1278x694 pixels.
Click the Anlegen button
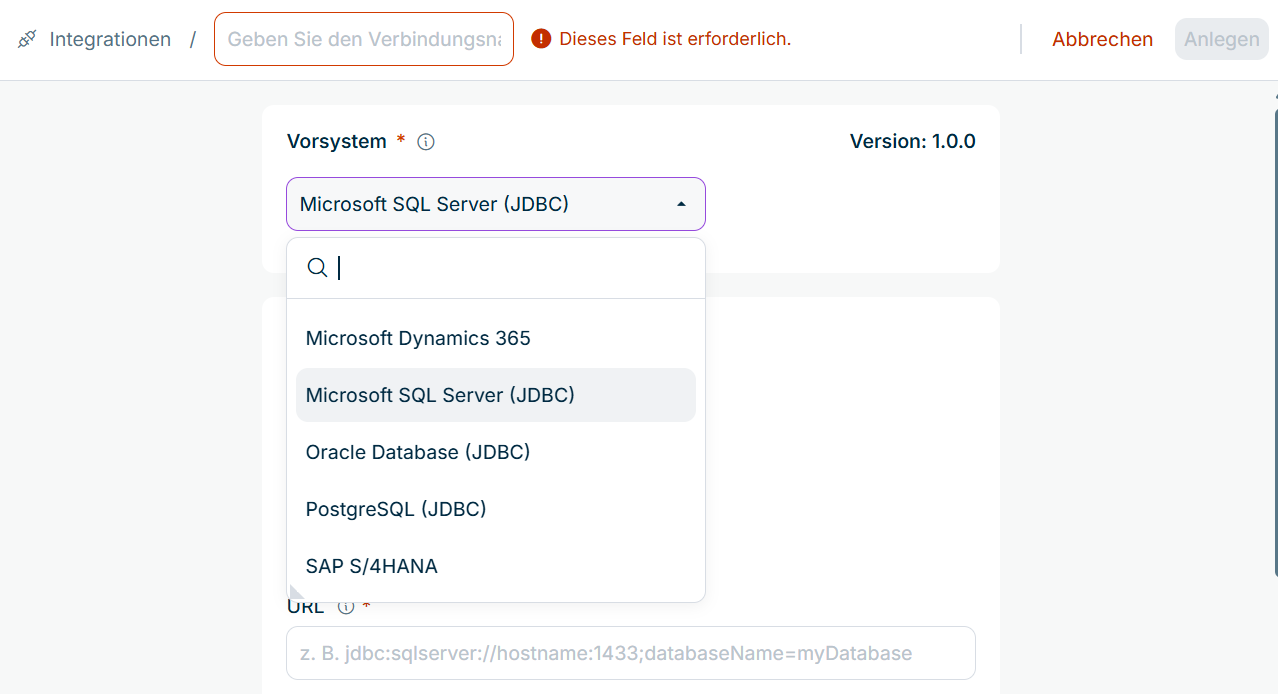[x=1221, y=39]
